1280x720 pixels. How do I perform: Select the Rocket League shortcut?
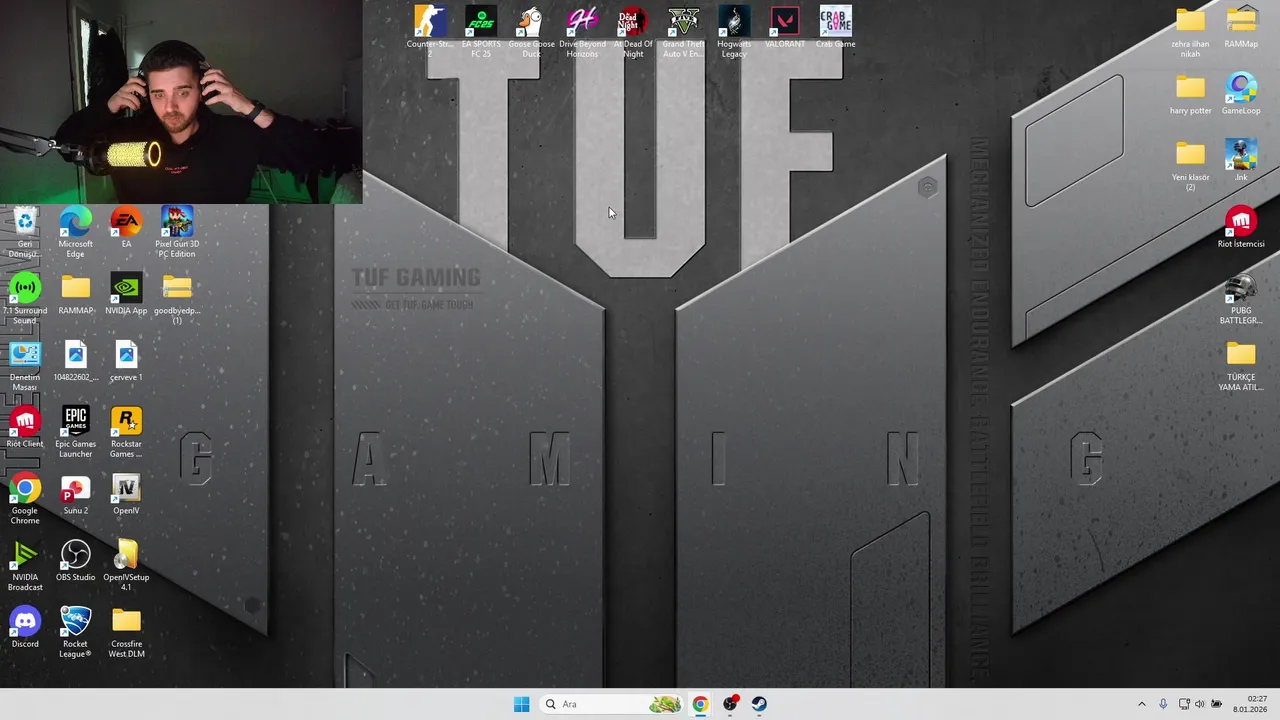pyautogui.click(x=75, y=621)
